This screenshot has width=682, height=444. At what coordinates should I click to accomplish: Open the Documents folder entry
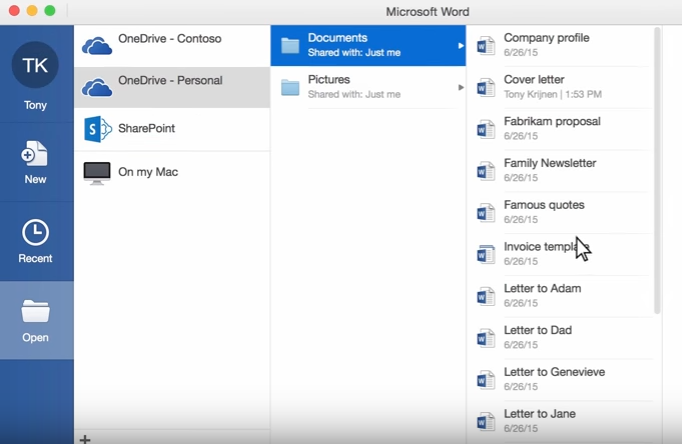coord(368,46)
